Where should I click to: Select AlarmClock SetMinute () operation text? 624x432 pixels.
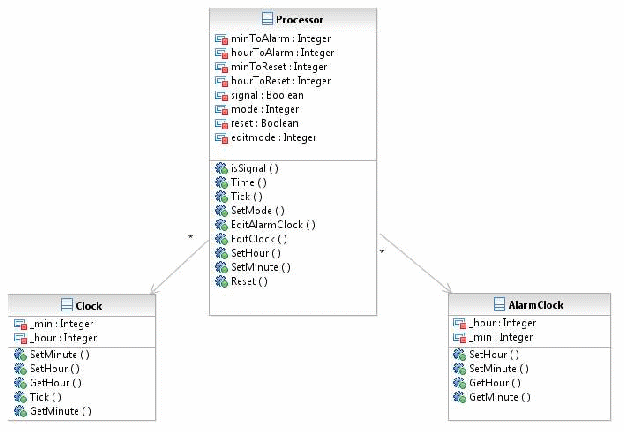[x=499, y=369]
